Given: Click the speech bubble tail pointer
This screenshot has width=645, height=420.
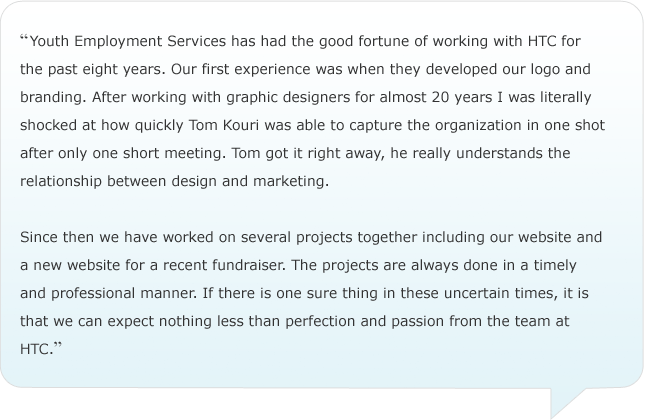Looking at the screenshot, I should click(568, 403).
